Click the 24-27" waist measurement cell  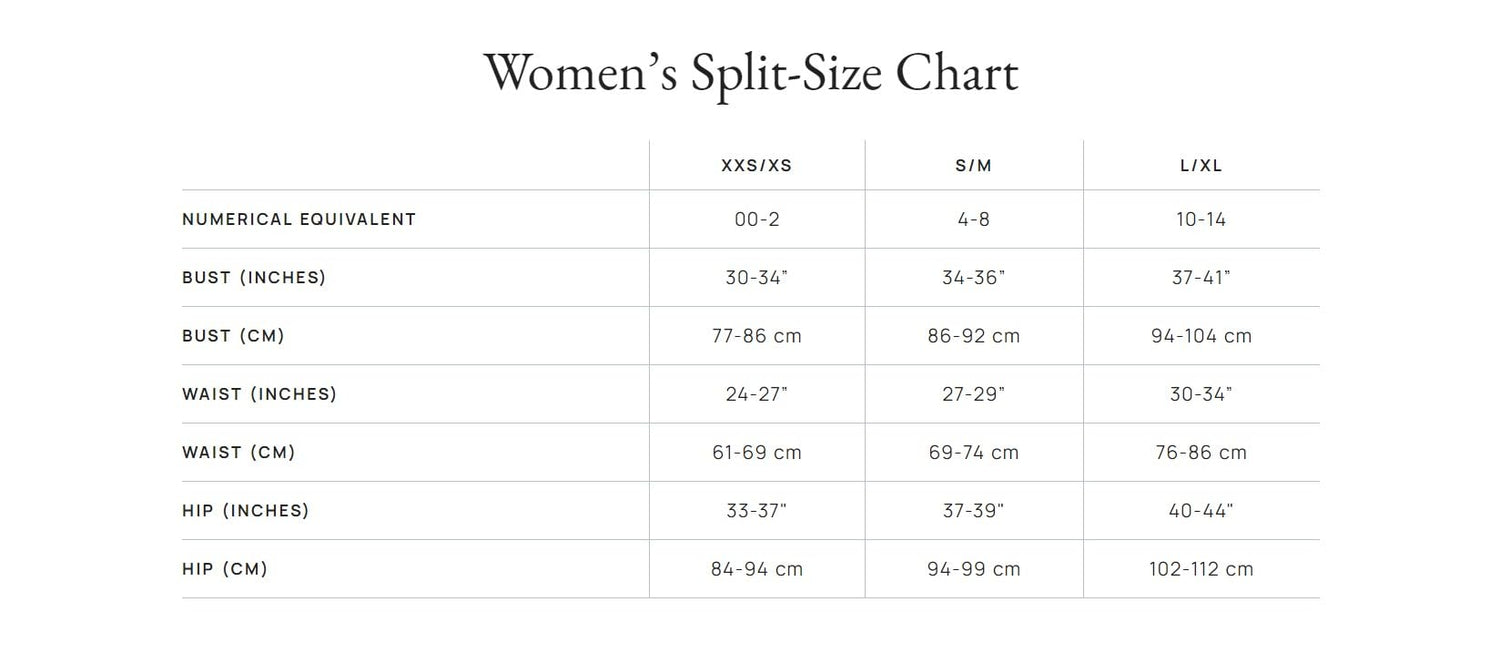click(x=757, y=394)
